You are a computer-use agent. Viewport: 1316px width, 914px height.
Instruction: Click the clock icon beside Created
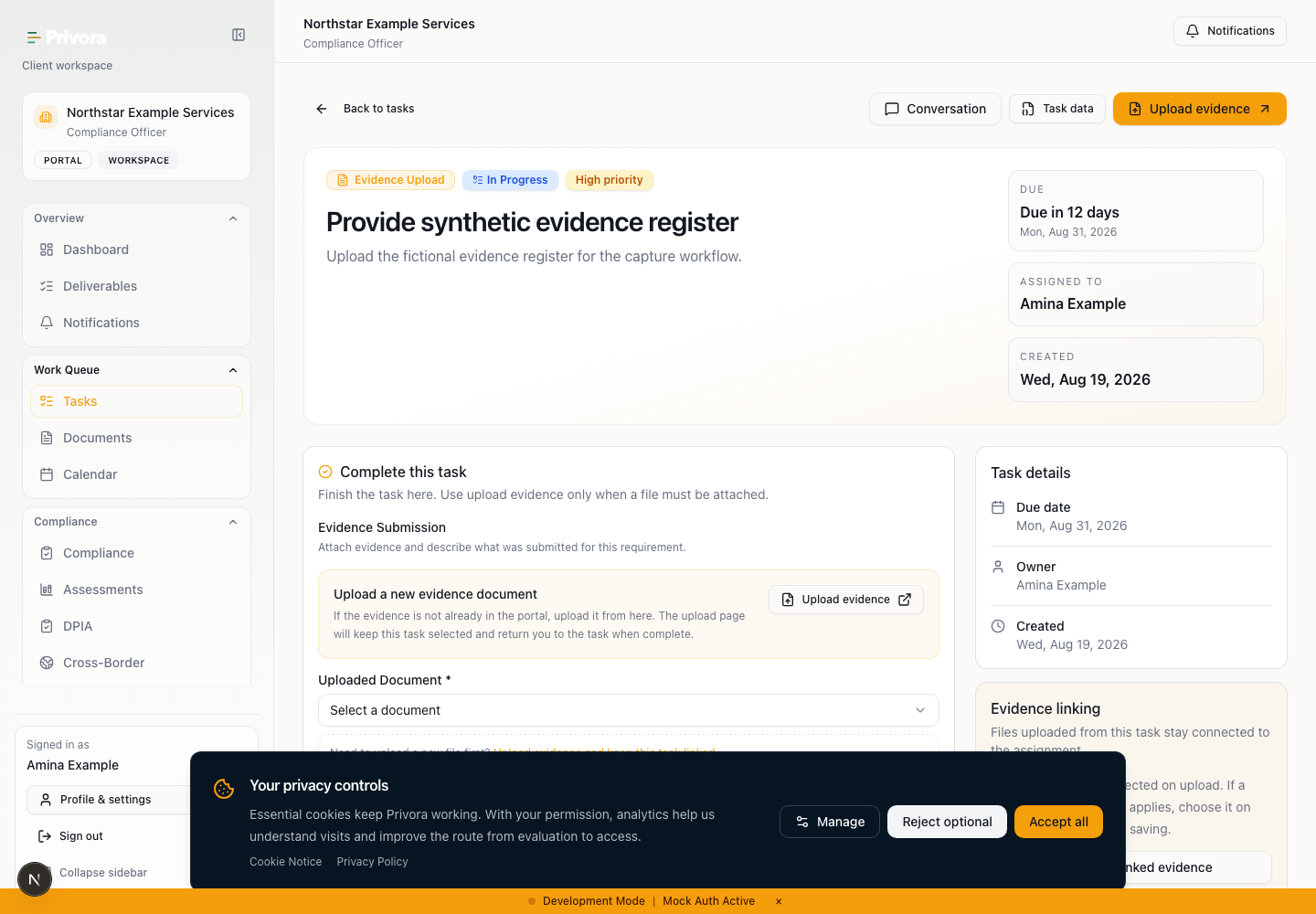point(998,626)
